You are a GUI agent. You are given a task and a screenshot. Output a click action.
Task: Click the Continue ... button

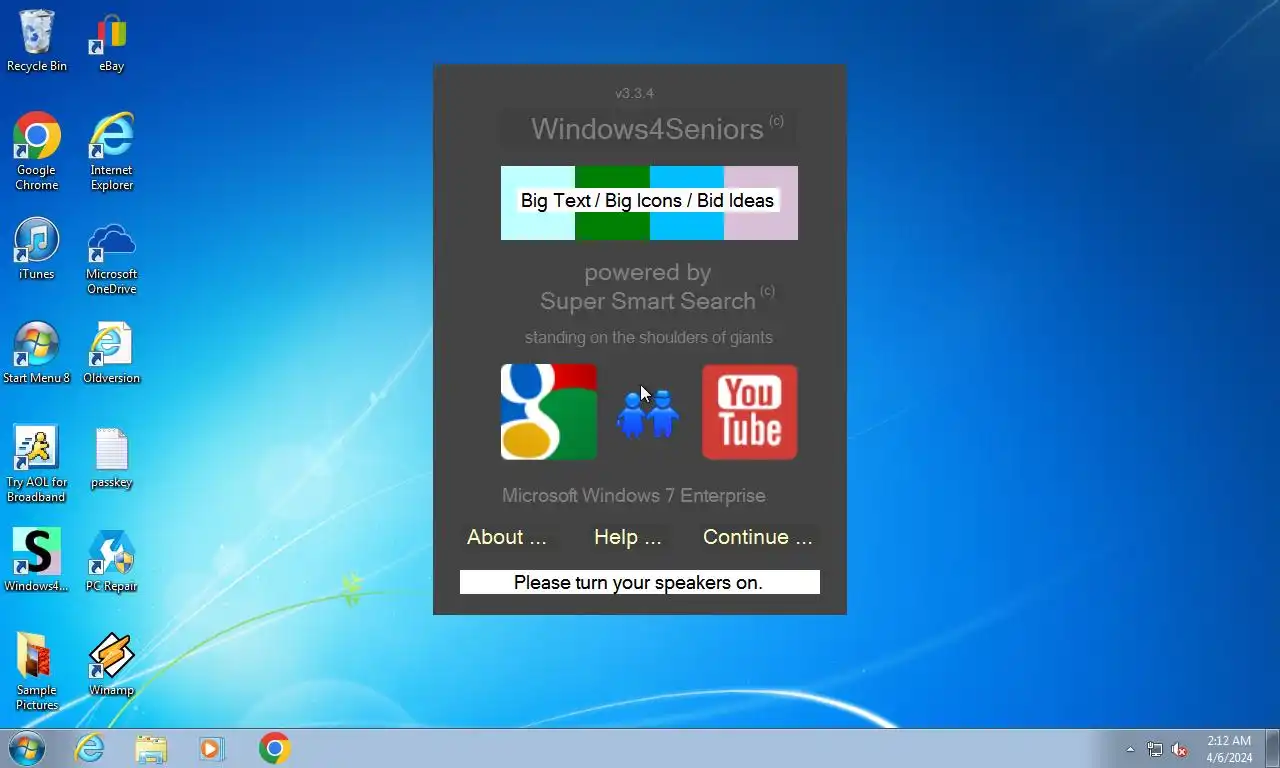point(758,537)
